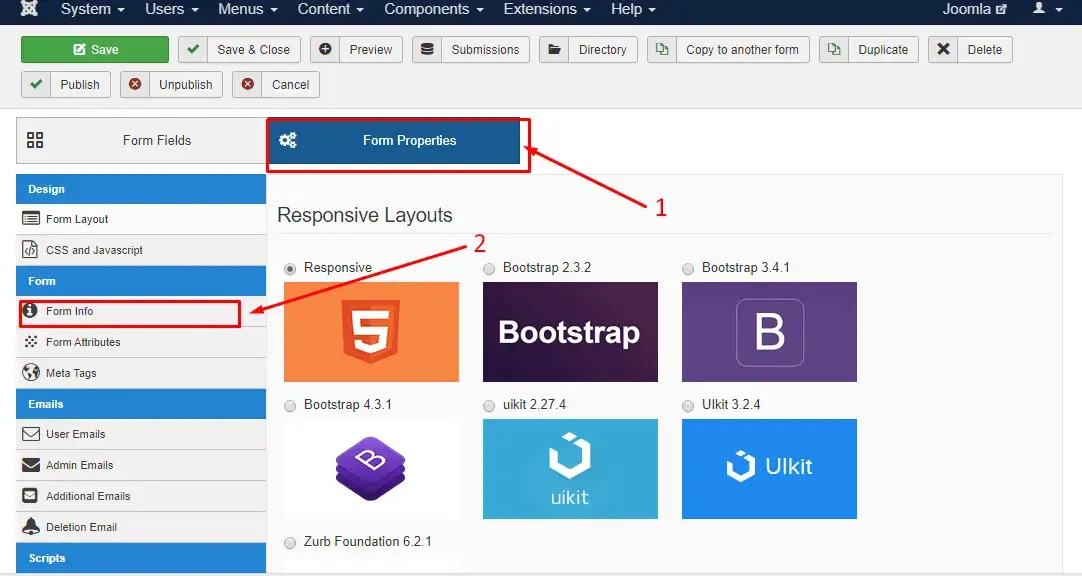1082x576 pixels.
Task: Click the User Emails envelope icon
Action: 31,434
